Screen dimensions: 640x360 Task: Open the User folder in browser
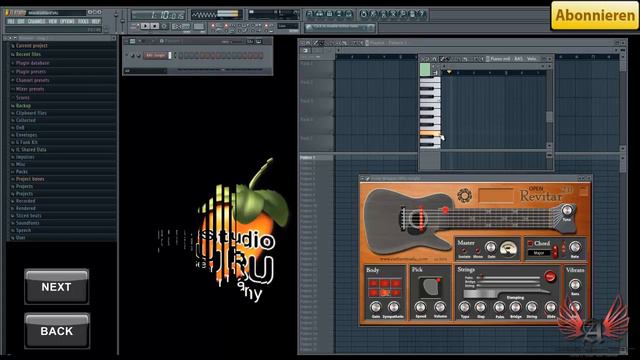(x=20, y=238)
